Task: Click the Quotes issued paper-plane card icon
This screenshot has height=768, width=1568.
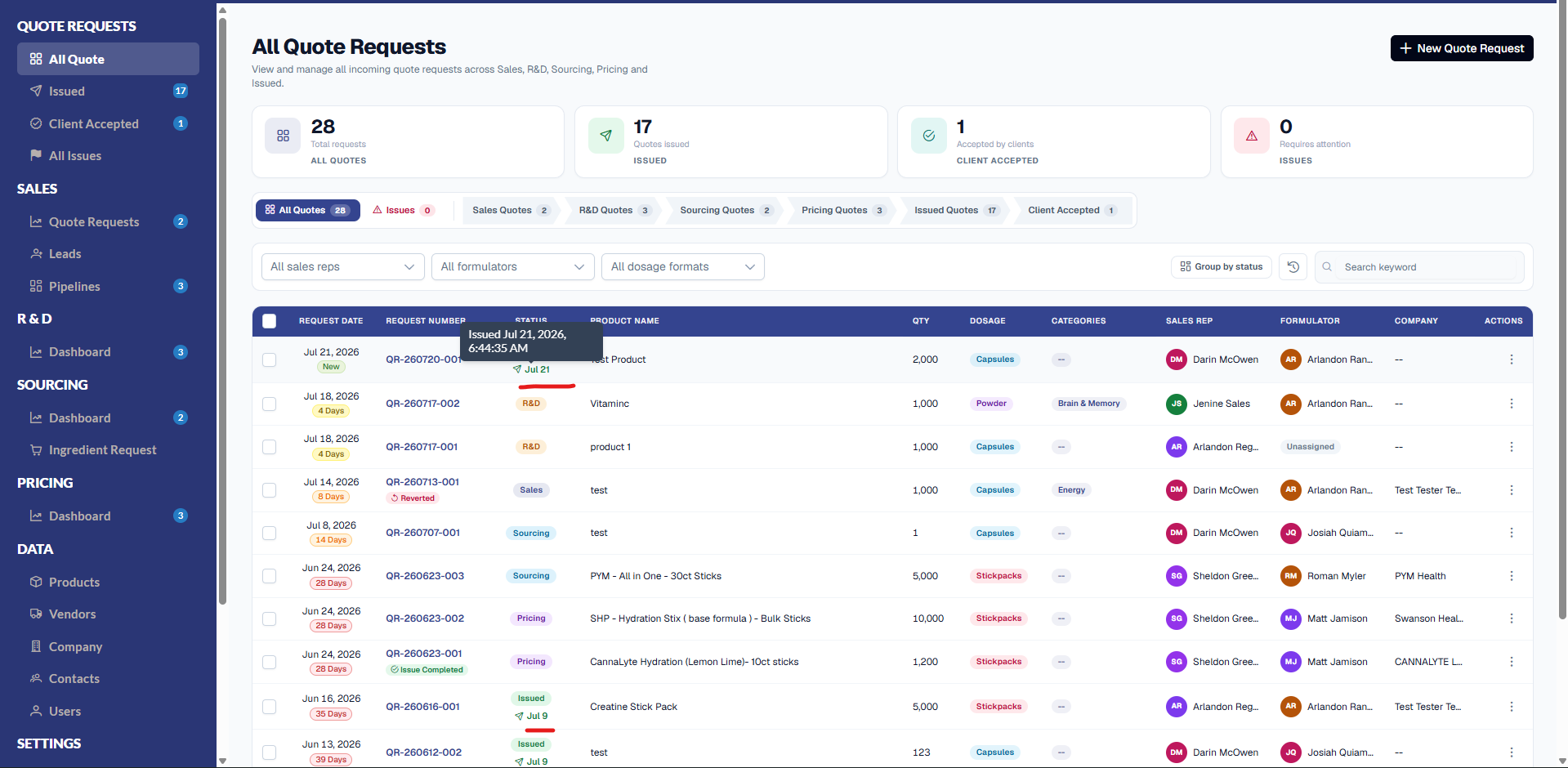Action: point(605,136)
